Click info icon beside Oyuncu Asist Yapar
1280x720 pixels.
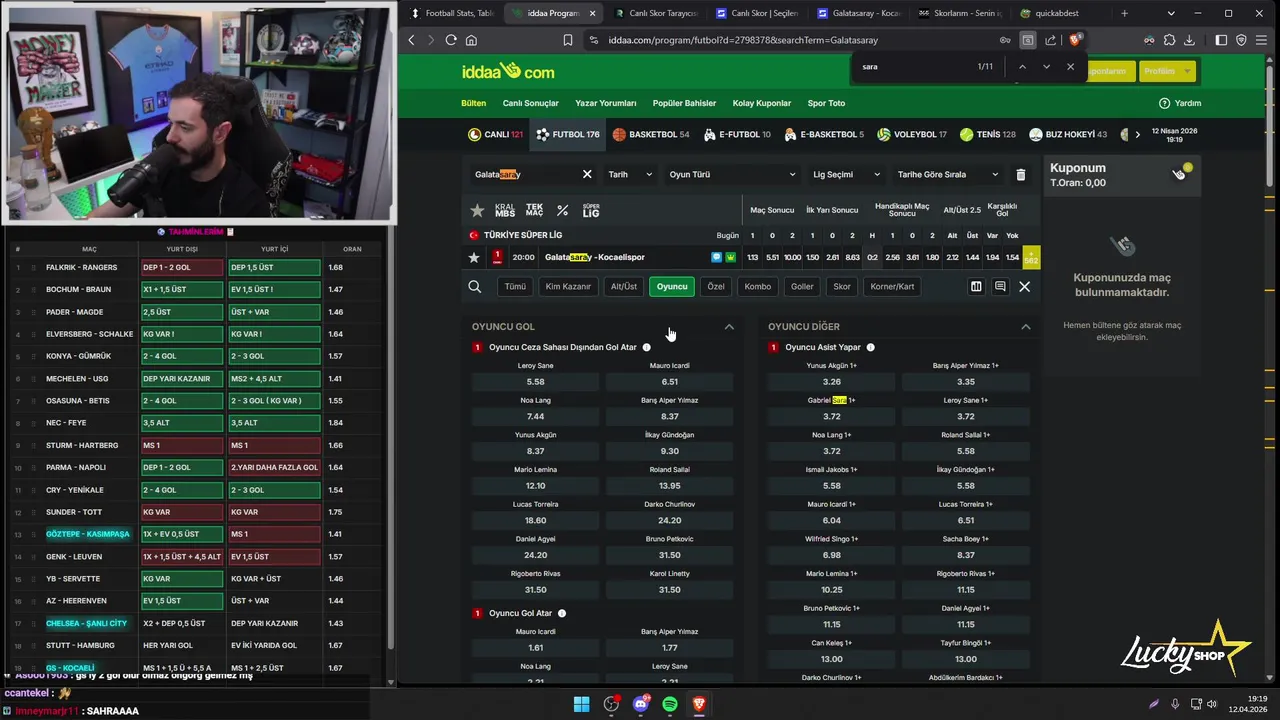tap(870, 347)
